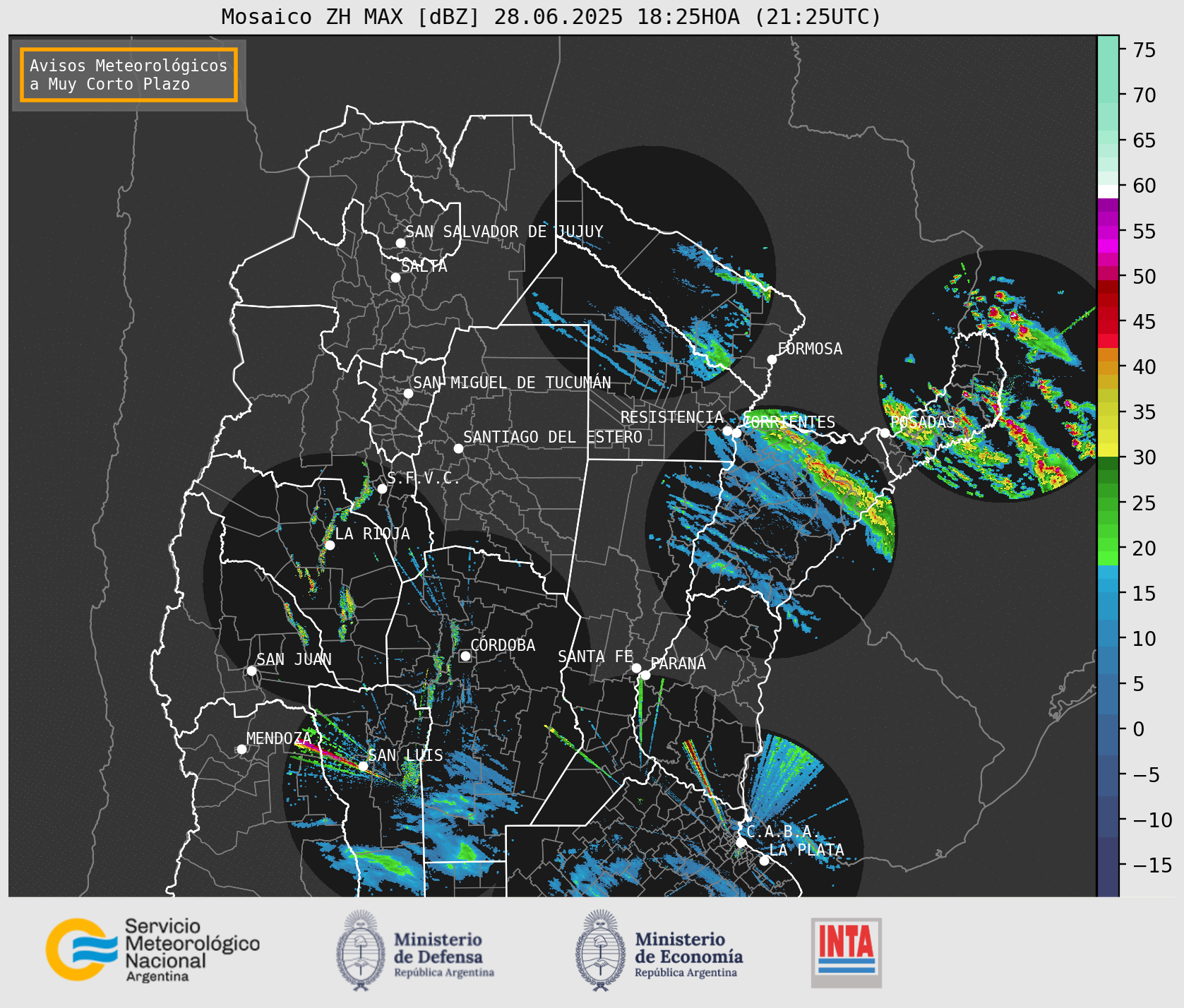Click the San Luis city marker
Viewport: 1184px width, 1008px height.
pos(363,766)
